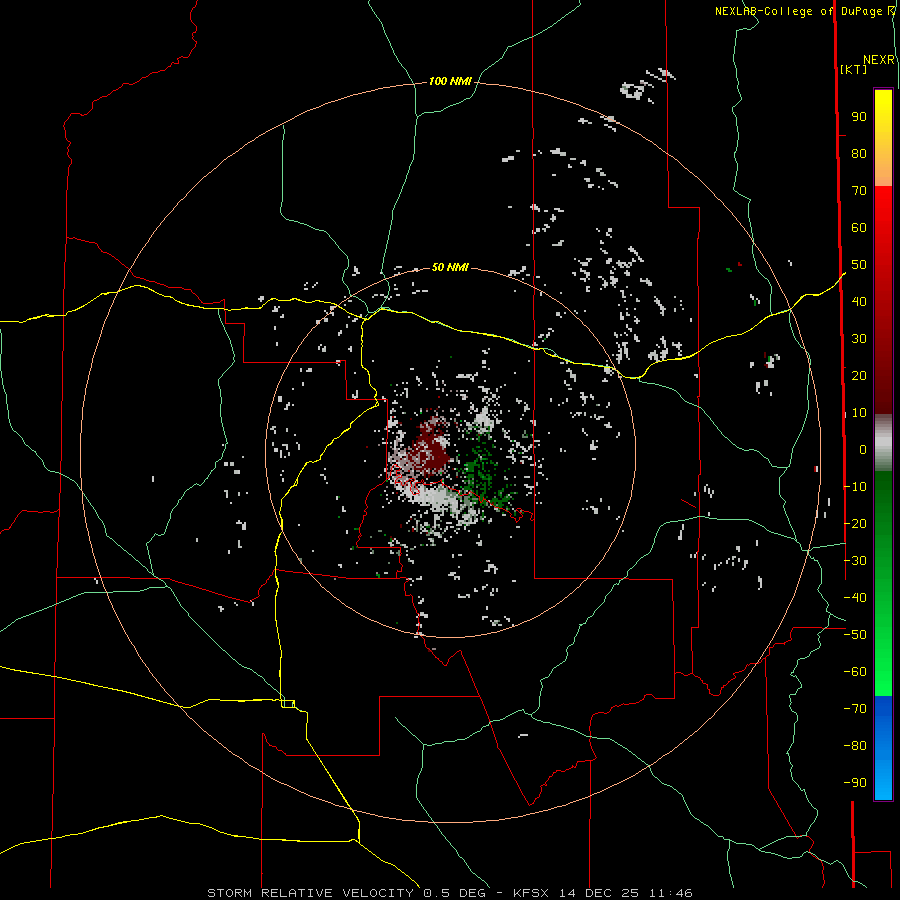Screen dimensions: 900x900
Task: Click the 40 value on the velocity scale
Action: 859,302
